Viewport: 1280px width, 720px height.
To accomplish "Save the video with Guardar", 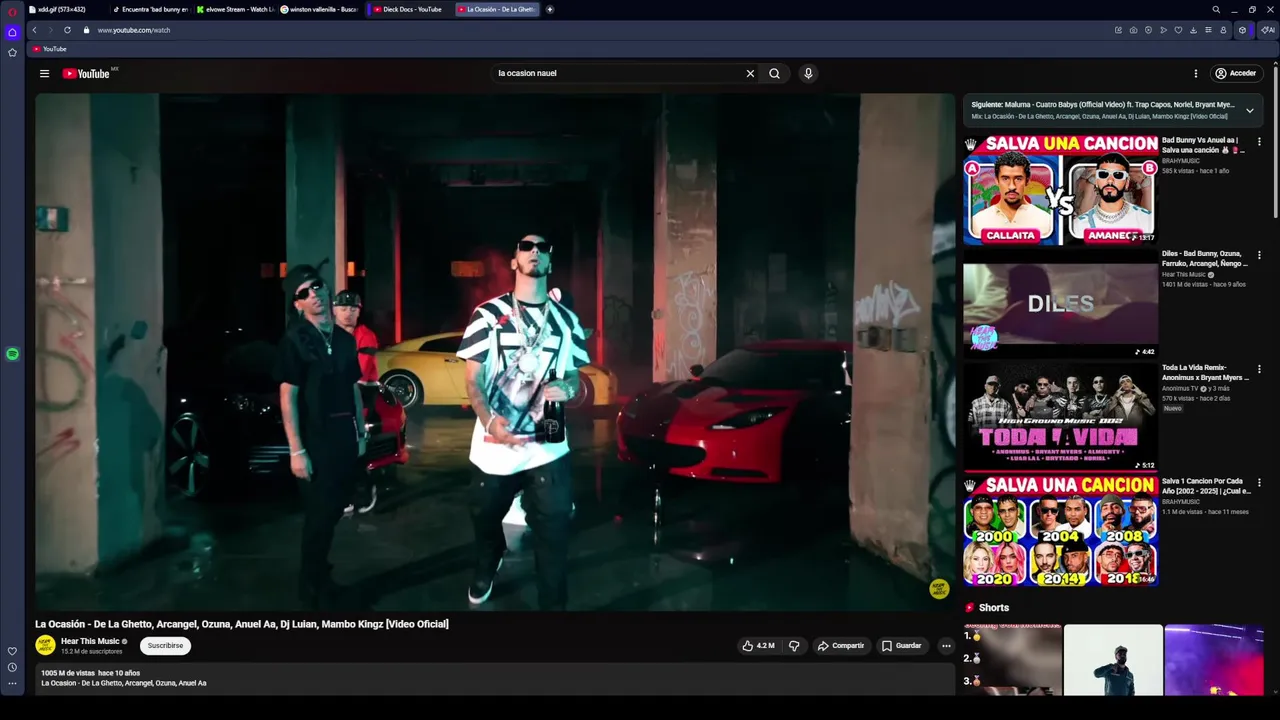I will (x=901, y=646).
